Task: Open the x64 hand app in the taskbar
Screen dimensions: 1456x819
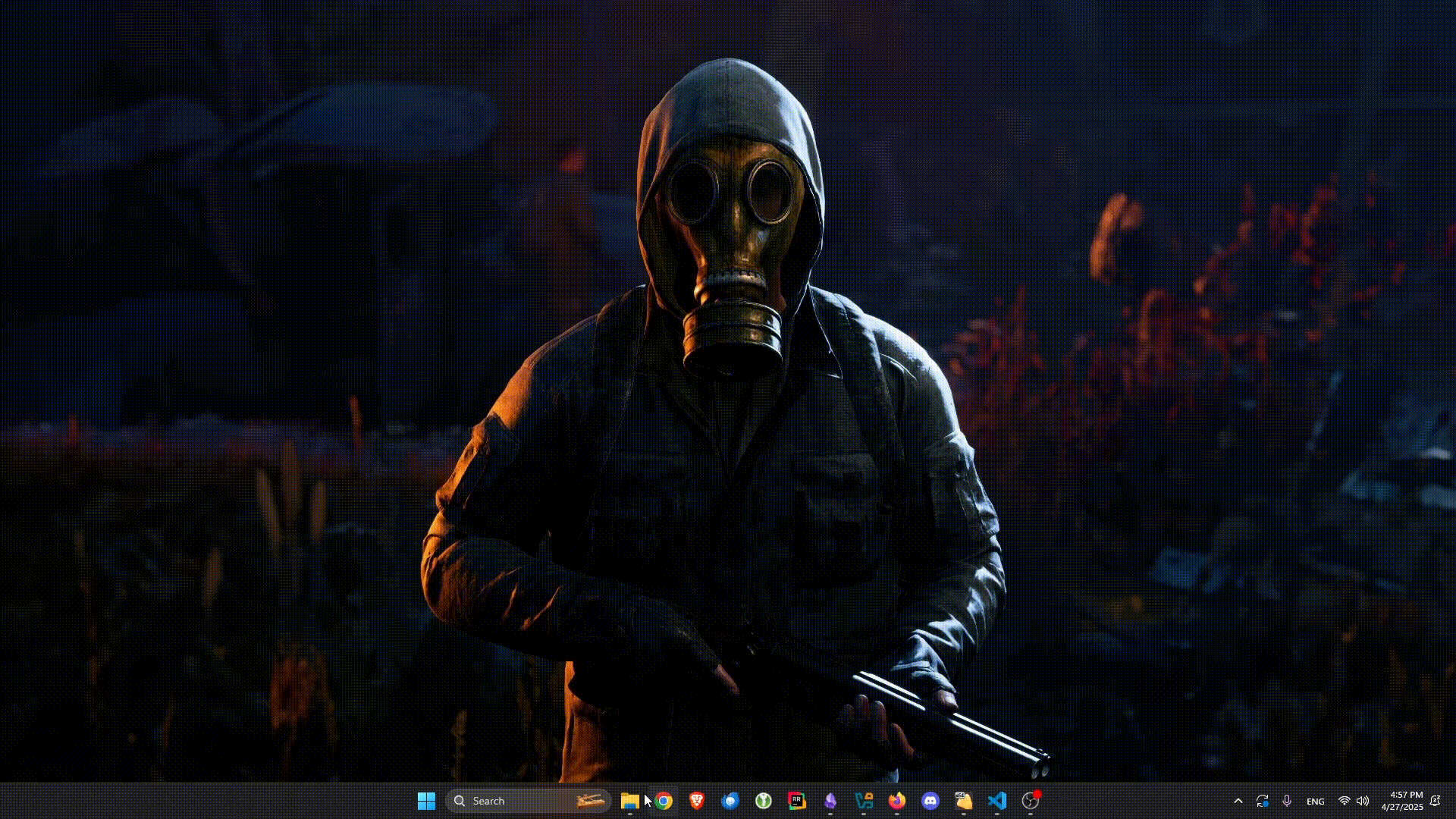Action: pos(963,801)
